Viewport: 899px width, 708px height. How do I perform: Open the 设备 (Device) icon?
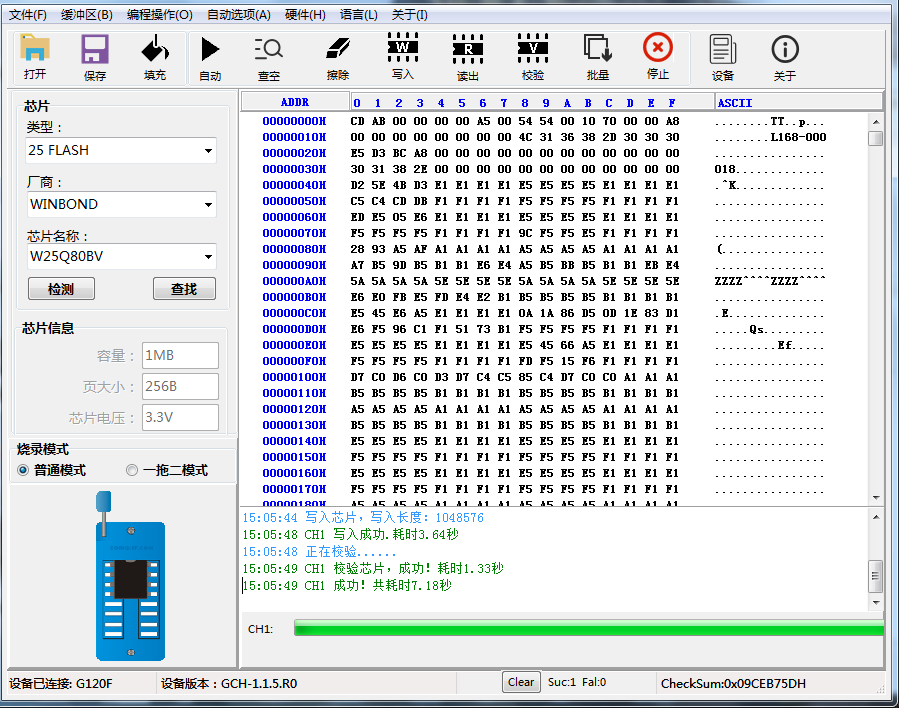pos(722,49)
